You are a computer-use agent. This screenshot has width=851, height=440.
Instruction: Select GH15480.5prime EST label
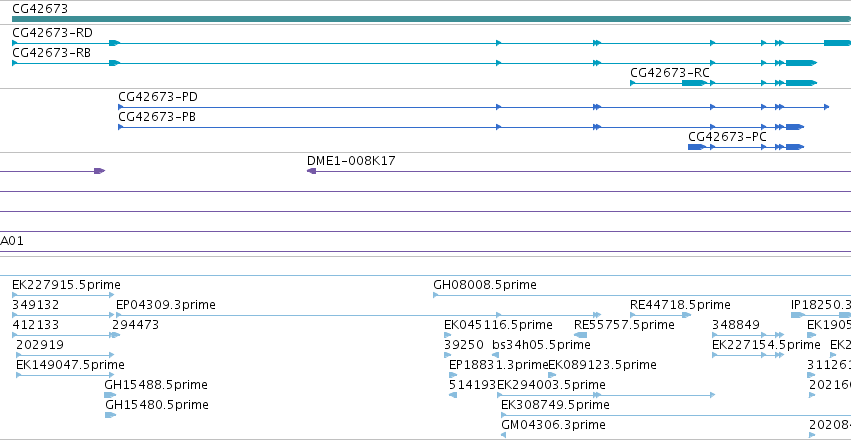157,405
